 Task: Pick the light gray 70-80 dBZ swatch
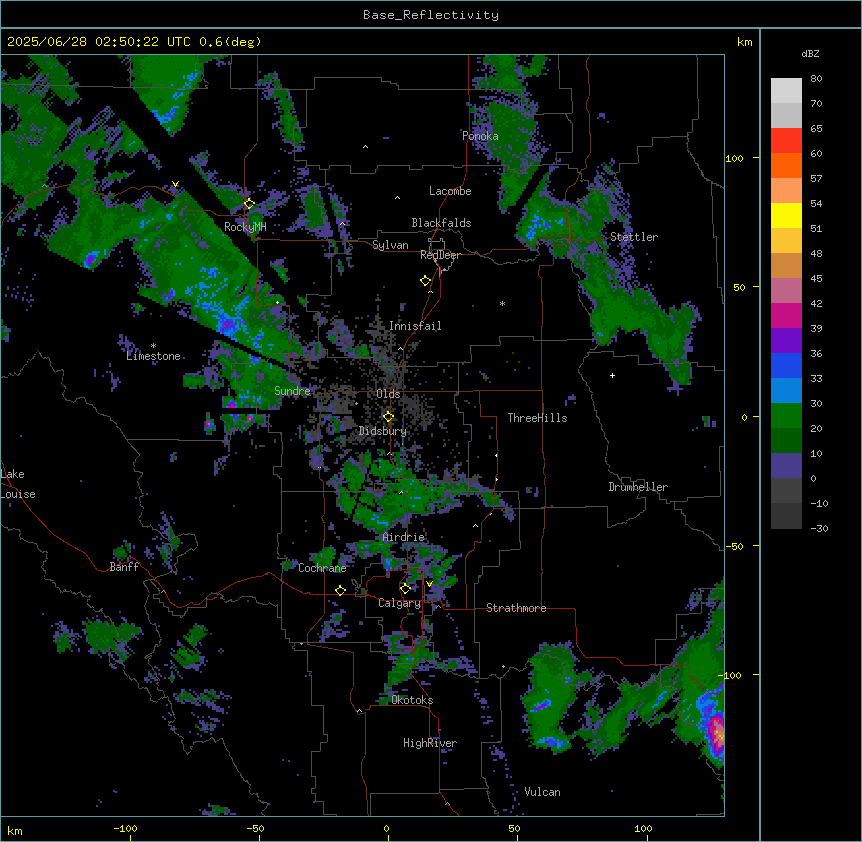786,91
